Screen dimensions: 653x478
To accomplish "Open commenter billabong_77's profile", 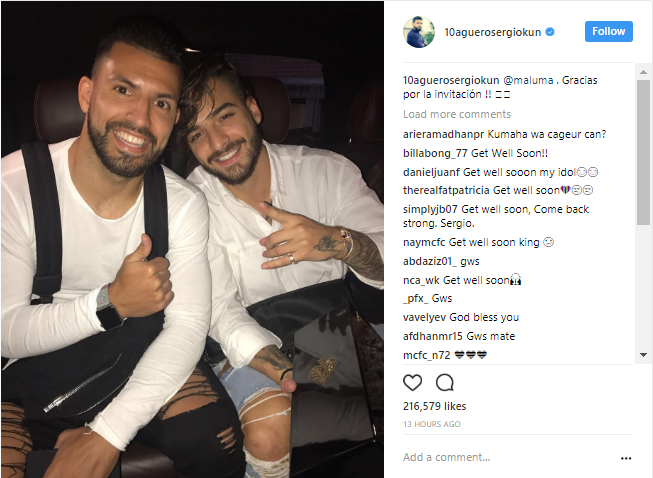I will click(435, 153).
